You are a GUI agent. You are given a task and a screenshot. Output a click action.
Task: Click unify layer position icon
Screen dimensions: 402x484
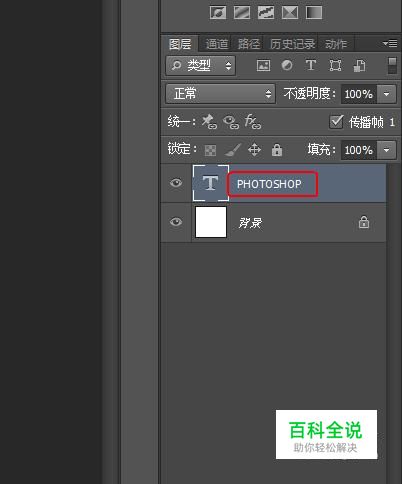(209, 122)
